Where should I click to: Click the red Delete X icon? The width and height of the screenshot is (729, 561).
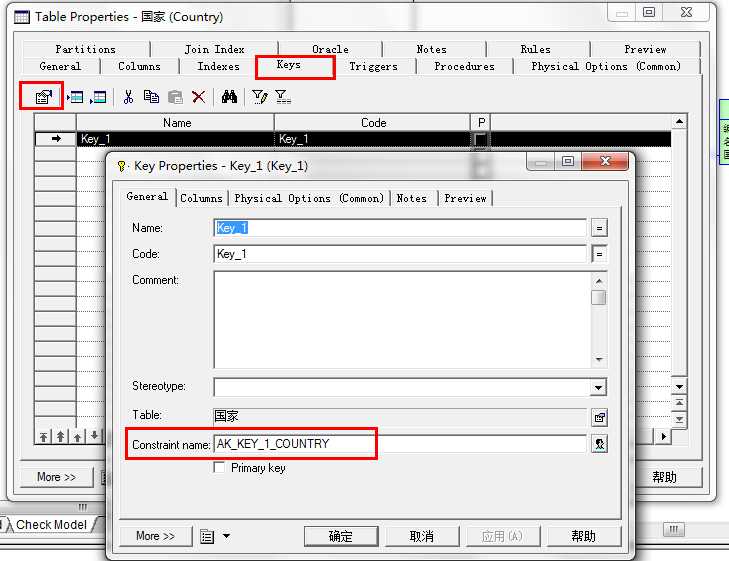(x=199, y=97)
